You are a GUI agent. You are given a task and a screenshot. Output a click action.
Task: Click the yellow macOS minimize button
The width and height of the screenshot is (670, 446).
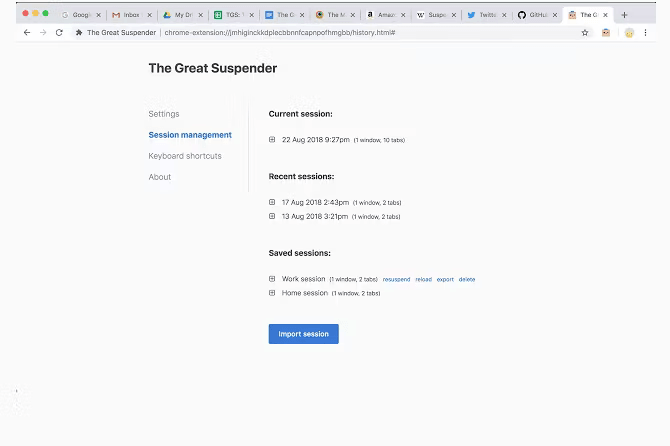click(x=35, y=13)
